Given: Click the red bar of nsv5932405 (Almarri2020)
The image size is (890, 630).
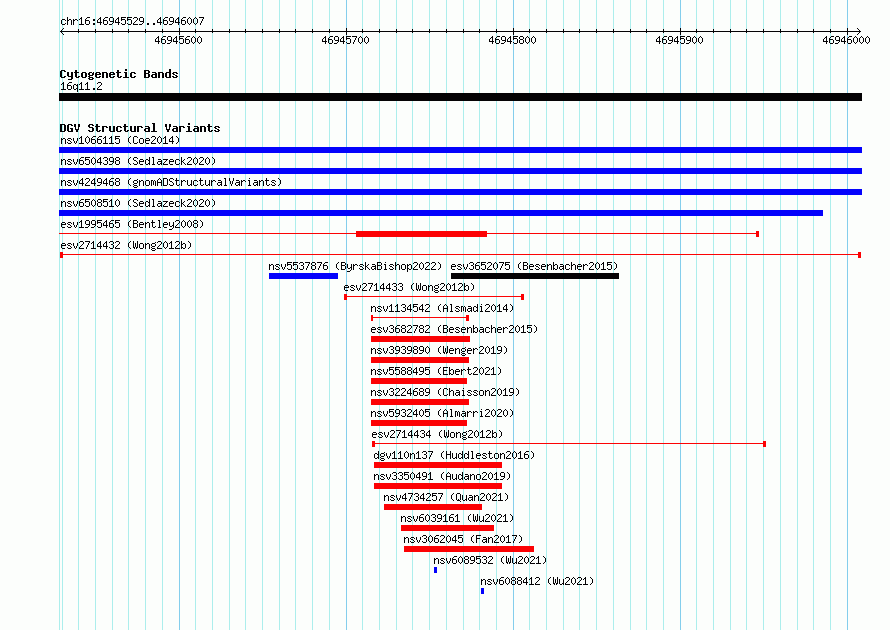Looking at the screenshot, I should [419, 423].
